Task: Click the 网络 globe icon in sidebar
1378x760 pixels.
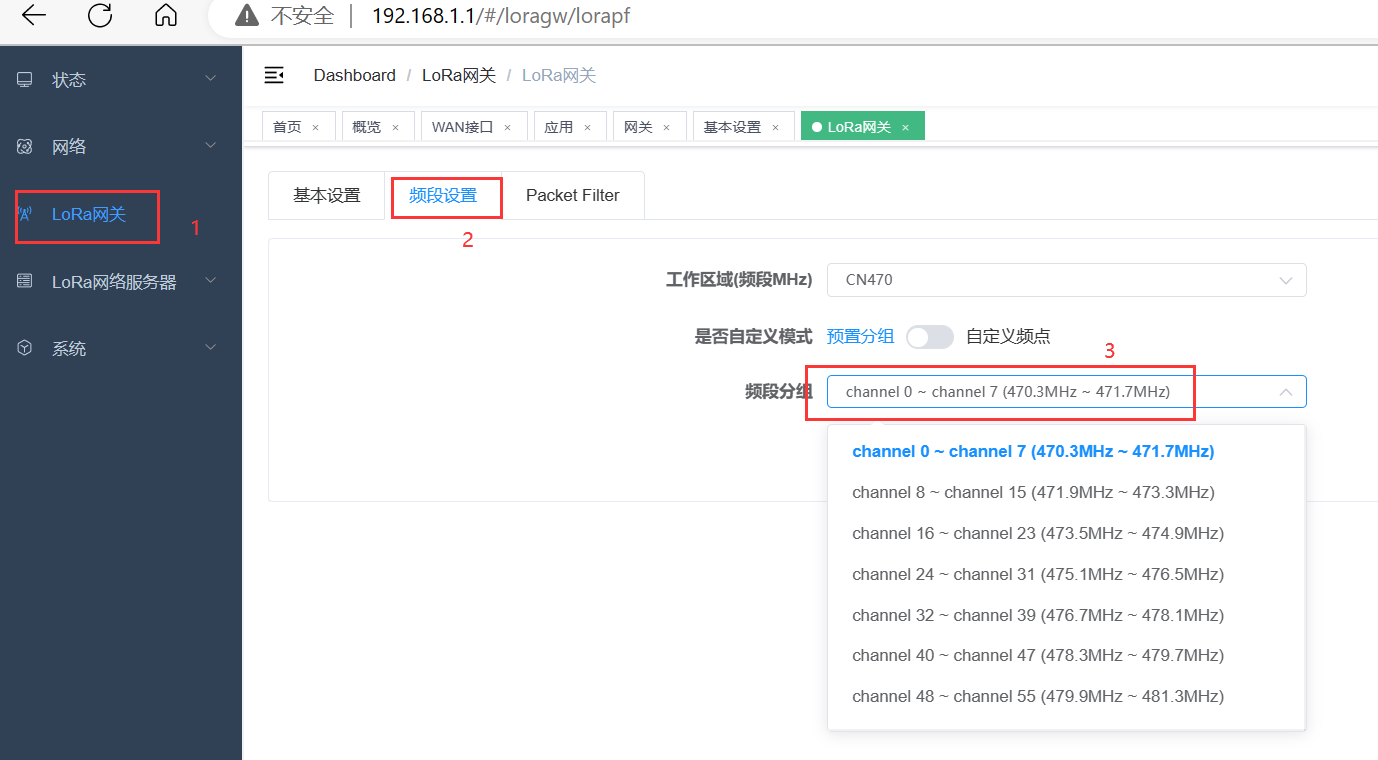Action: tap(25, 147)
